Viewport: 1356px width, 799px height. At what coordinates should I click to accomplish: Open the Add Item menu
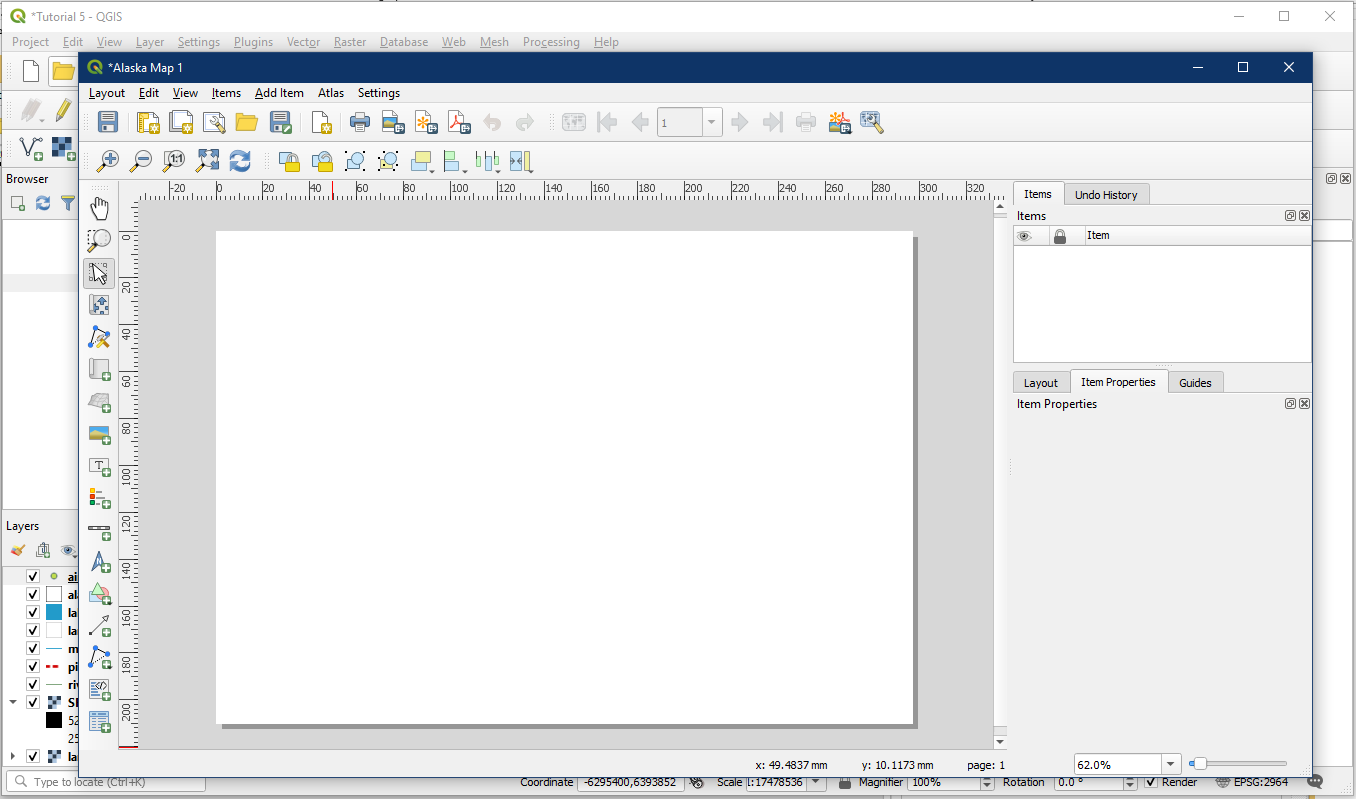click(279, 93)
